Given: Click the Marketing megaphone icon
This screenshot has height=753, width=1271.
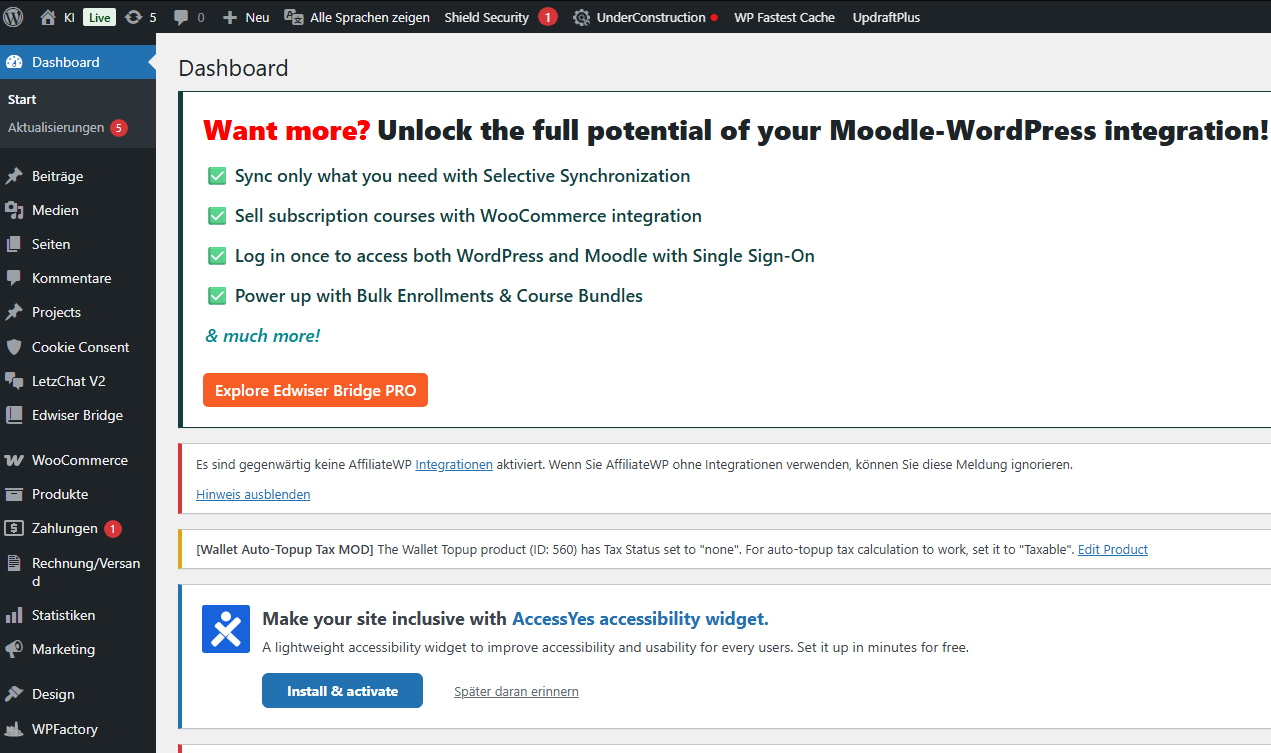Looking at the screenshot, I should pyautogui.click(x=14, y=649).
